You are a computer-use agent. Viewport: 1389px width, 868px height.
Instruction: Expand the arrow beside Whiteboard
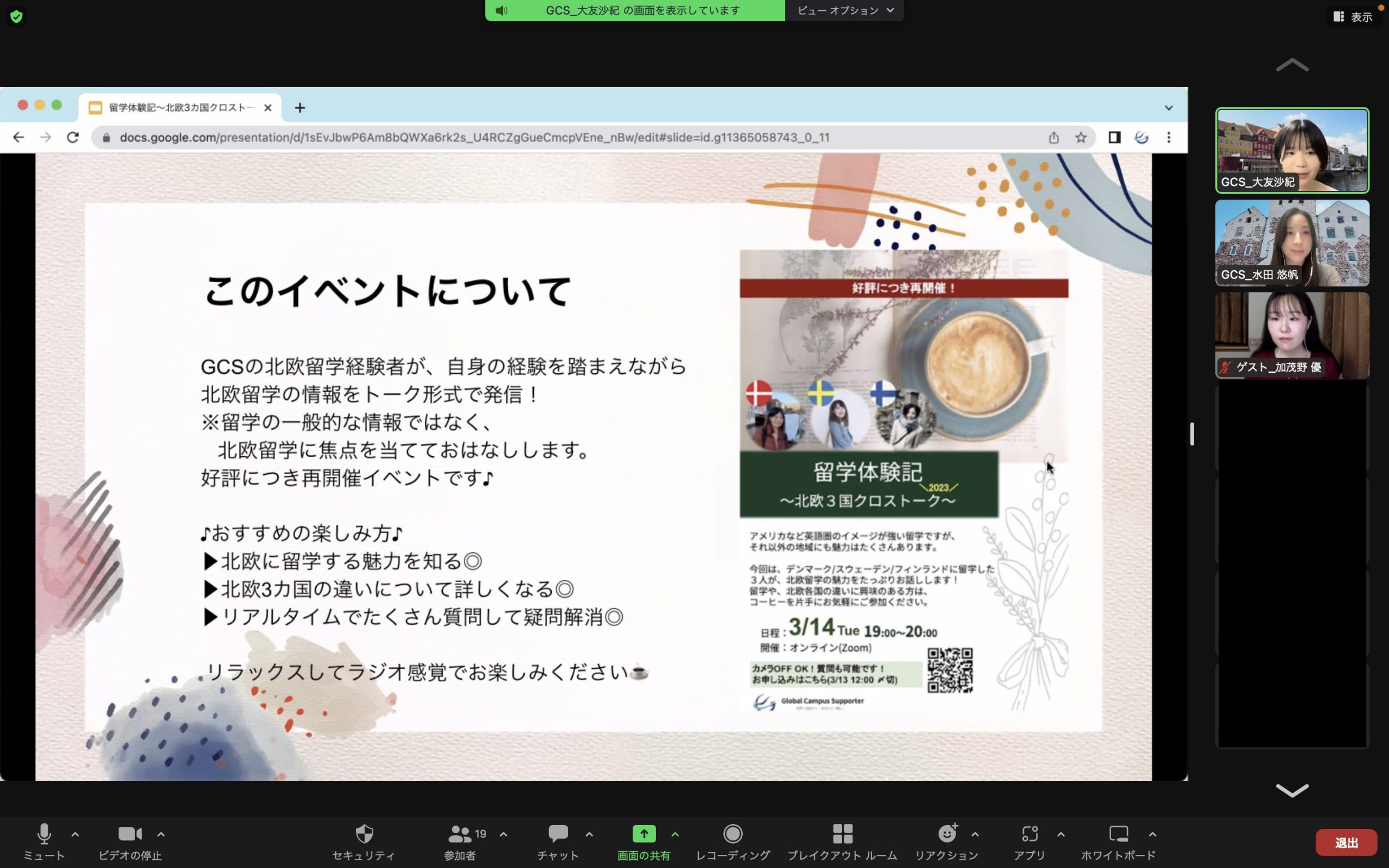tap(1152, 834)
